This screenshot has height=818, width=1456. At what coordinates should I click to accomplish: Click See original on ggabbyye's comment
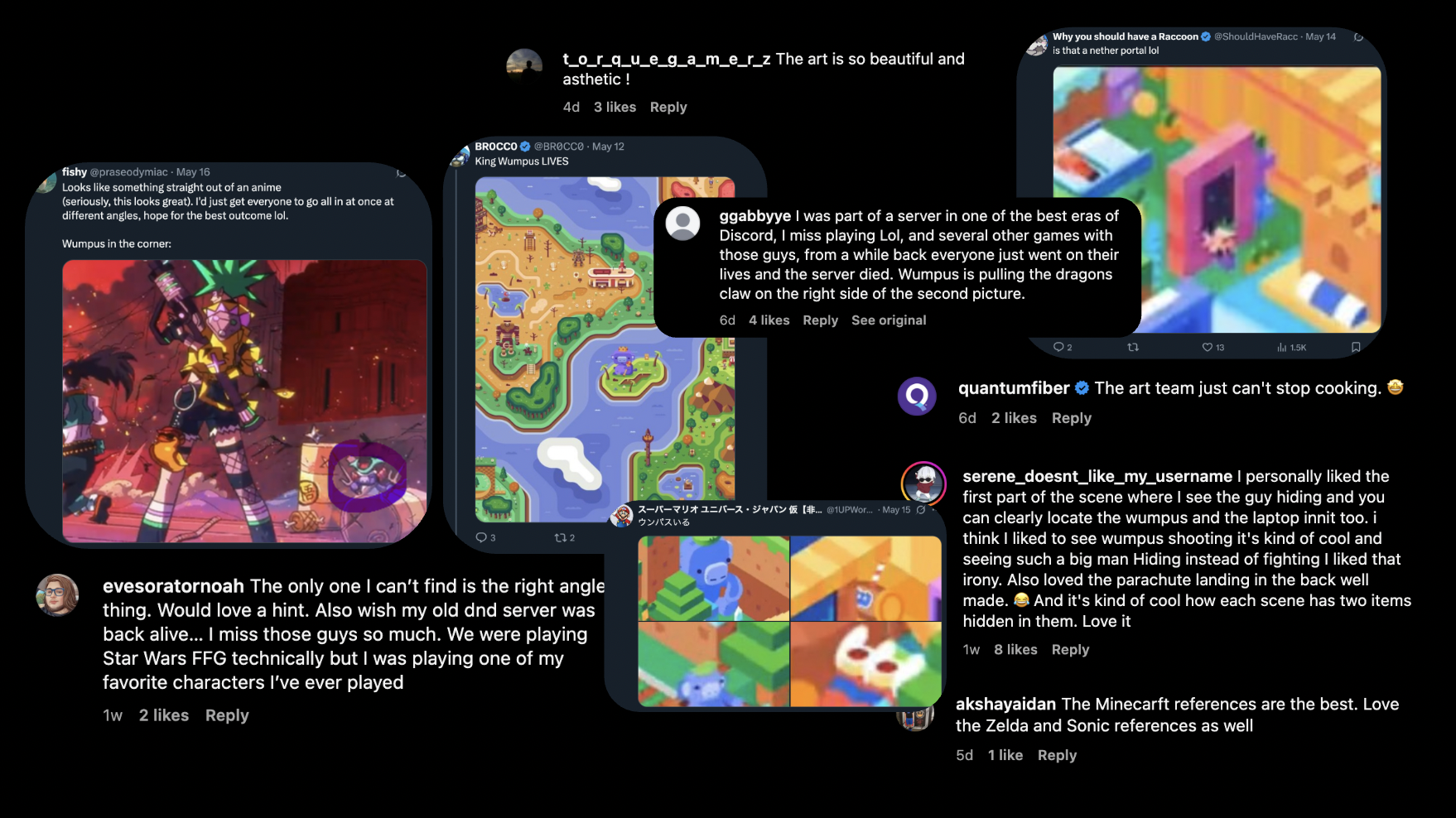pos(889,320)
